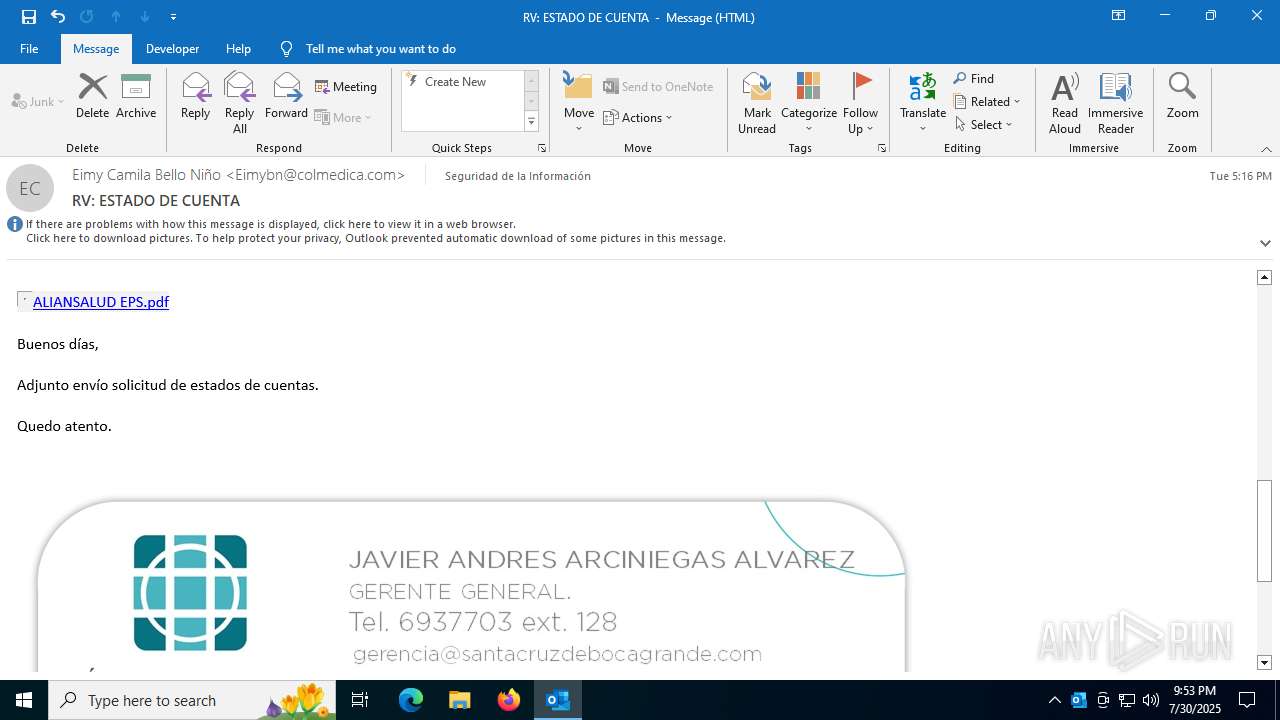Collapse the ribbon with the chevron
The height and width of the screenshot is (720, 1280).
click(1266, 149)
